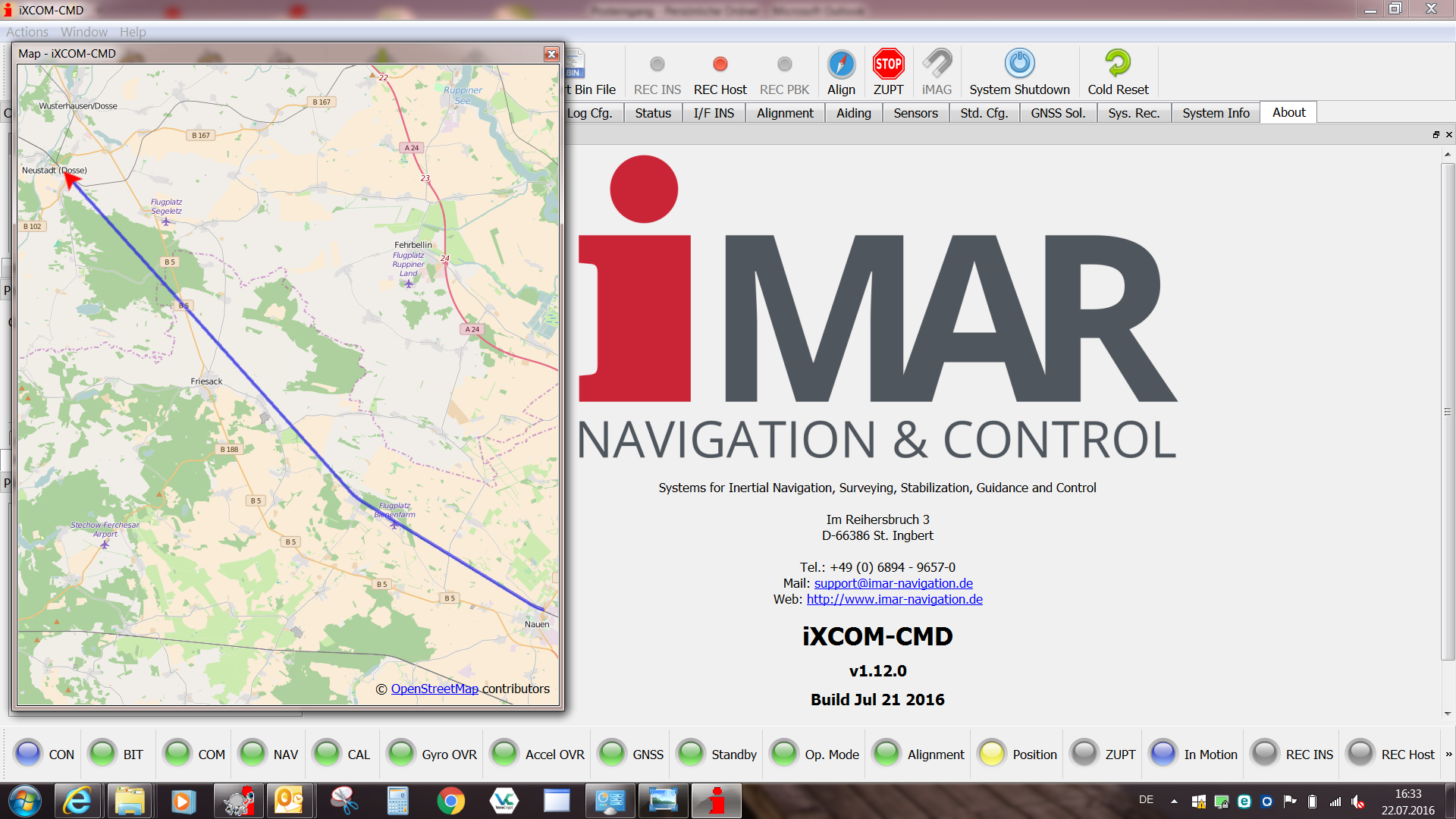Click the REC INS status bar indicator
Viewport: 1456px width, 819px height.
(x=1265, y=754)
